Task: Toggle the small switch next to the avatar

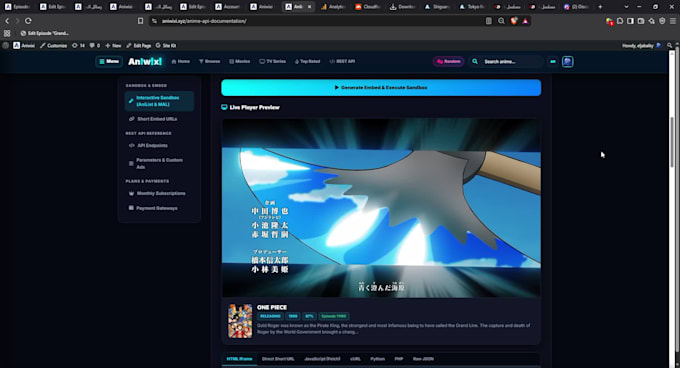Action: click(553, 62)
